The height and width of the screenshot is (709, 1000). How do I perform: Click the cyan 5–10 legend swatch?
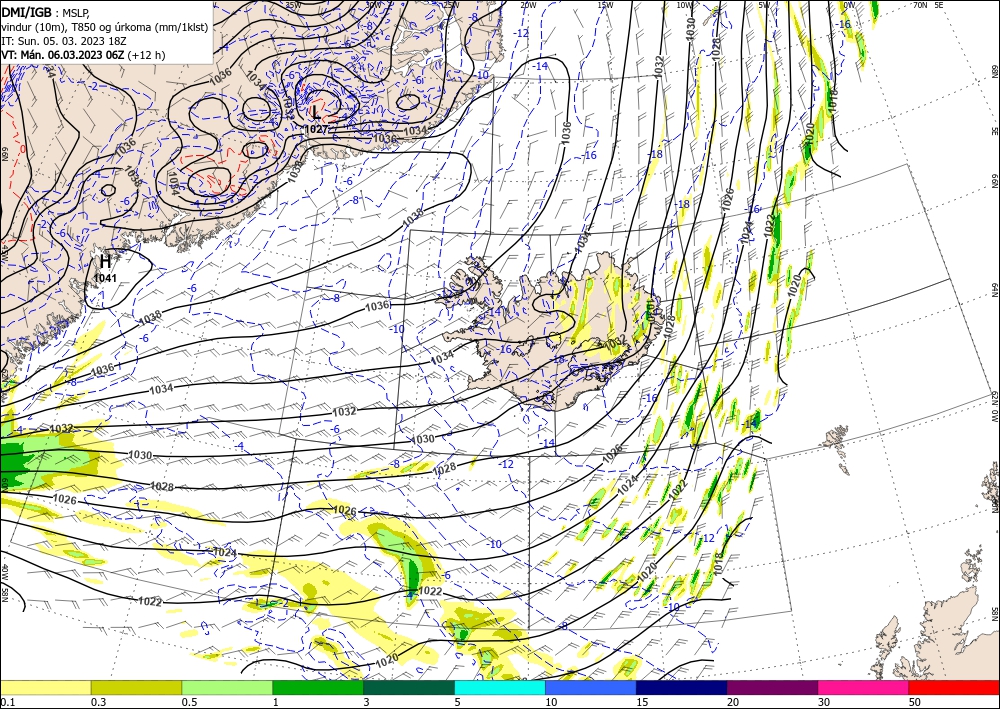(500, 687)
